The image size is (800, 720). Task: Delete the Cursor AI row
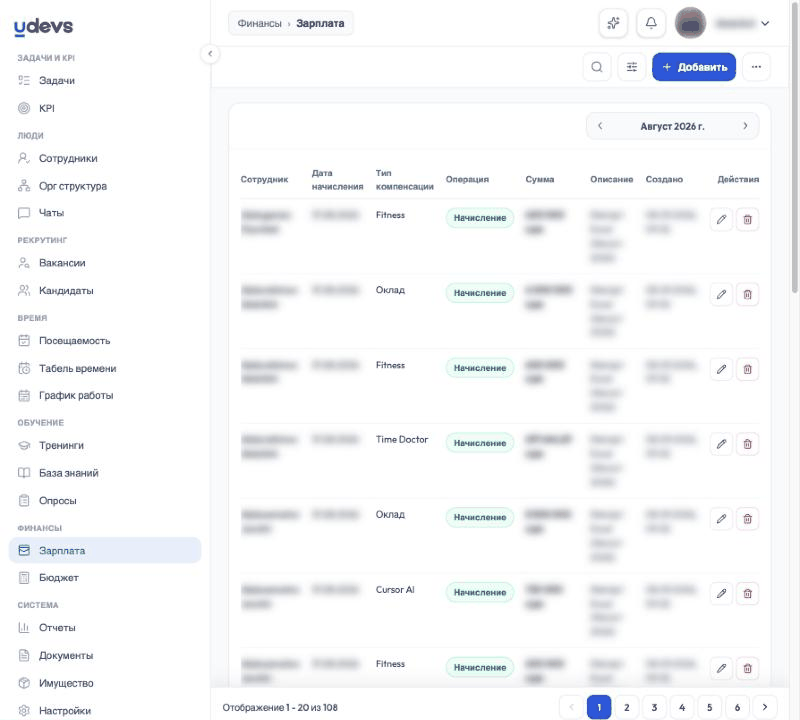click(747, 593)
